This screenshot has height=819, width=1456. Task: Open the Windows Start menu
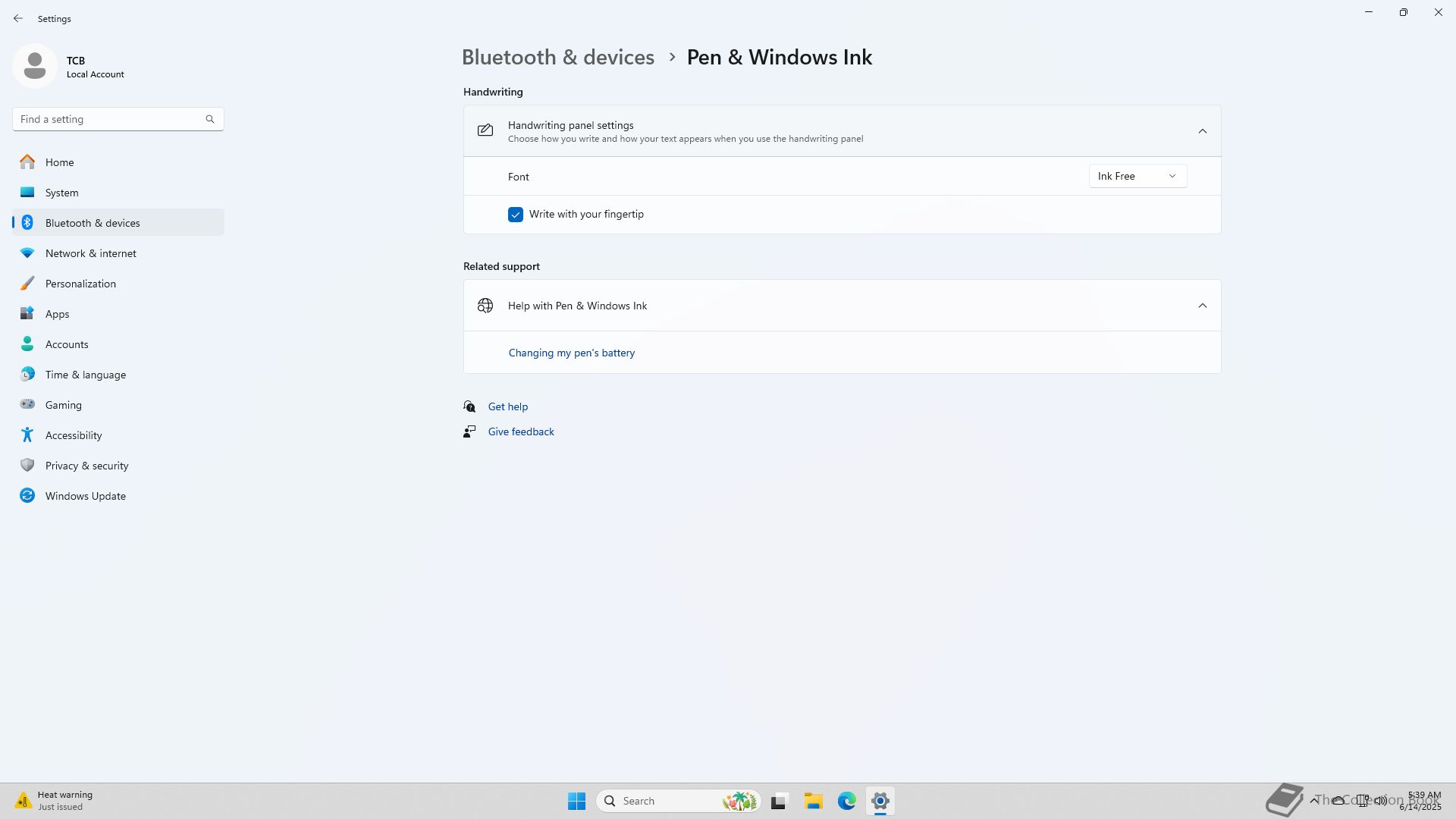576,801
